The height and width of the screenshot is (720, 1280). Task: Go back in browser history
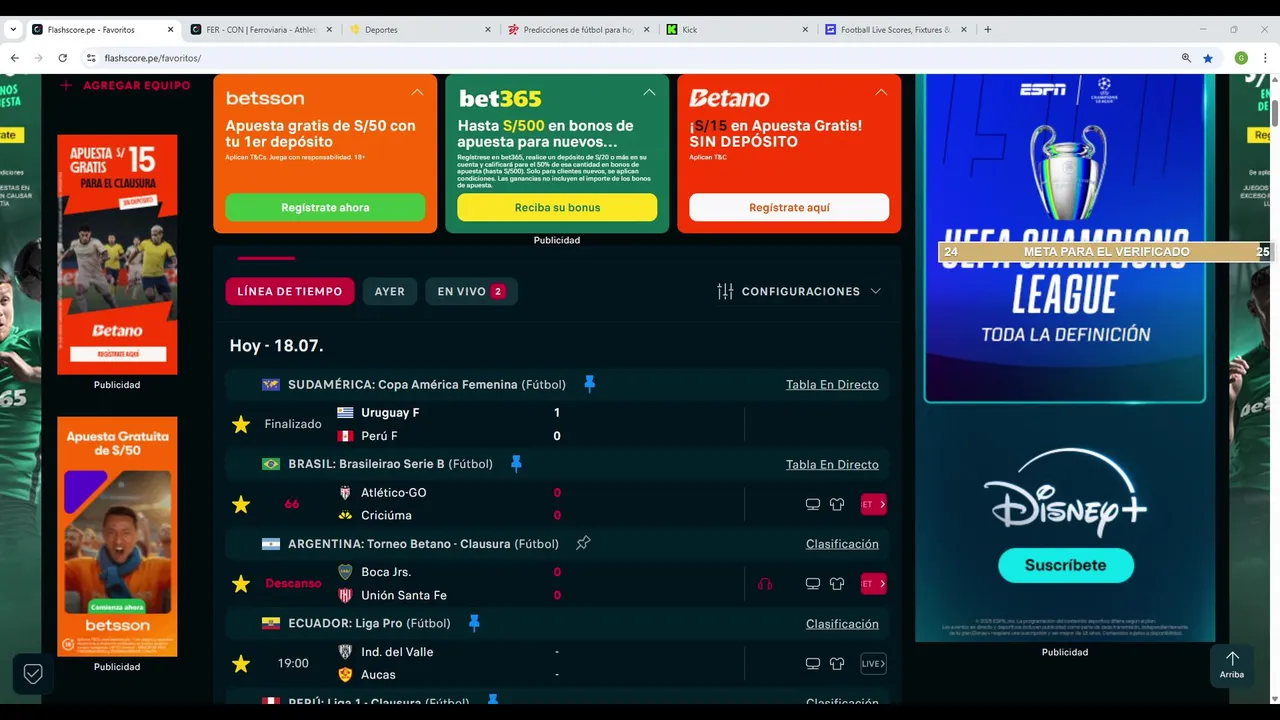pos(14,58)
